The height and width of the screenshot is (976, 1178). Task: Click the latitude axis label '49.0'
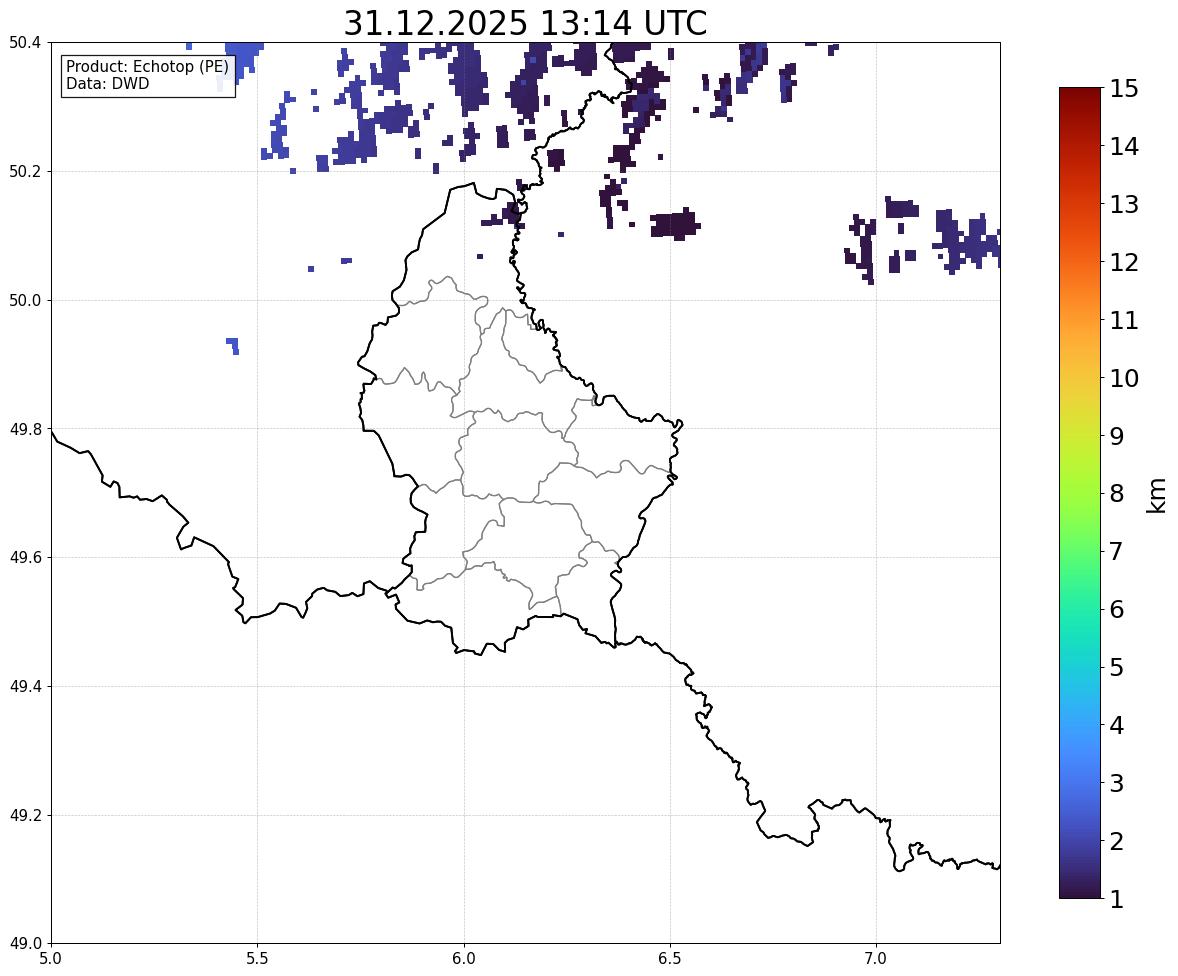pos(25,944)
